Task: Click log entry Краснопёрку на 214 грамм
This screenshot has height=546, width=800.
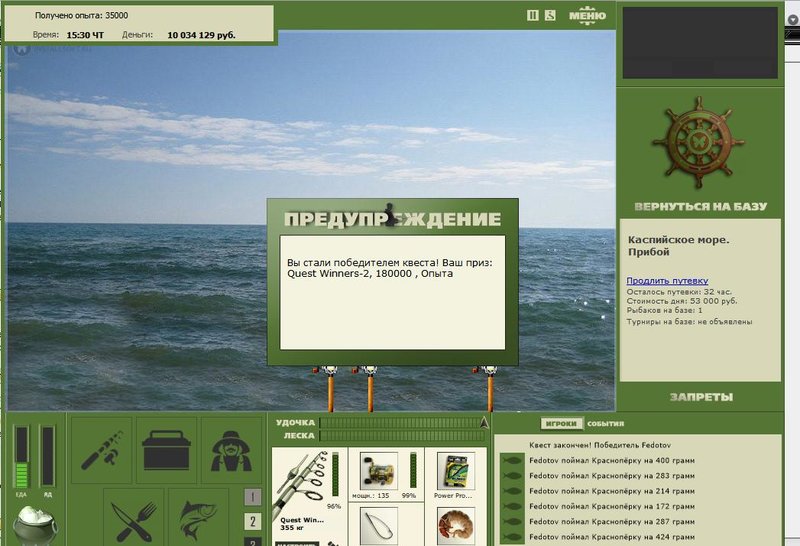Action: [612, 491]
